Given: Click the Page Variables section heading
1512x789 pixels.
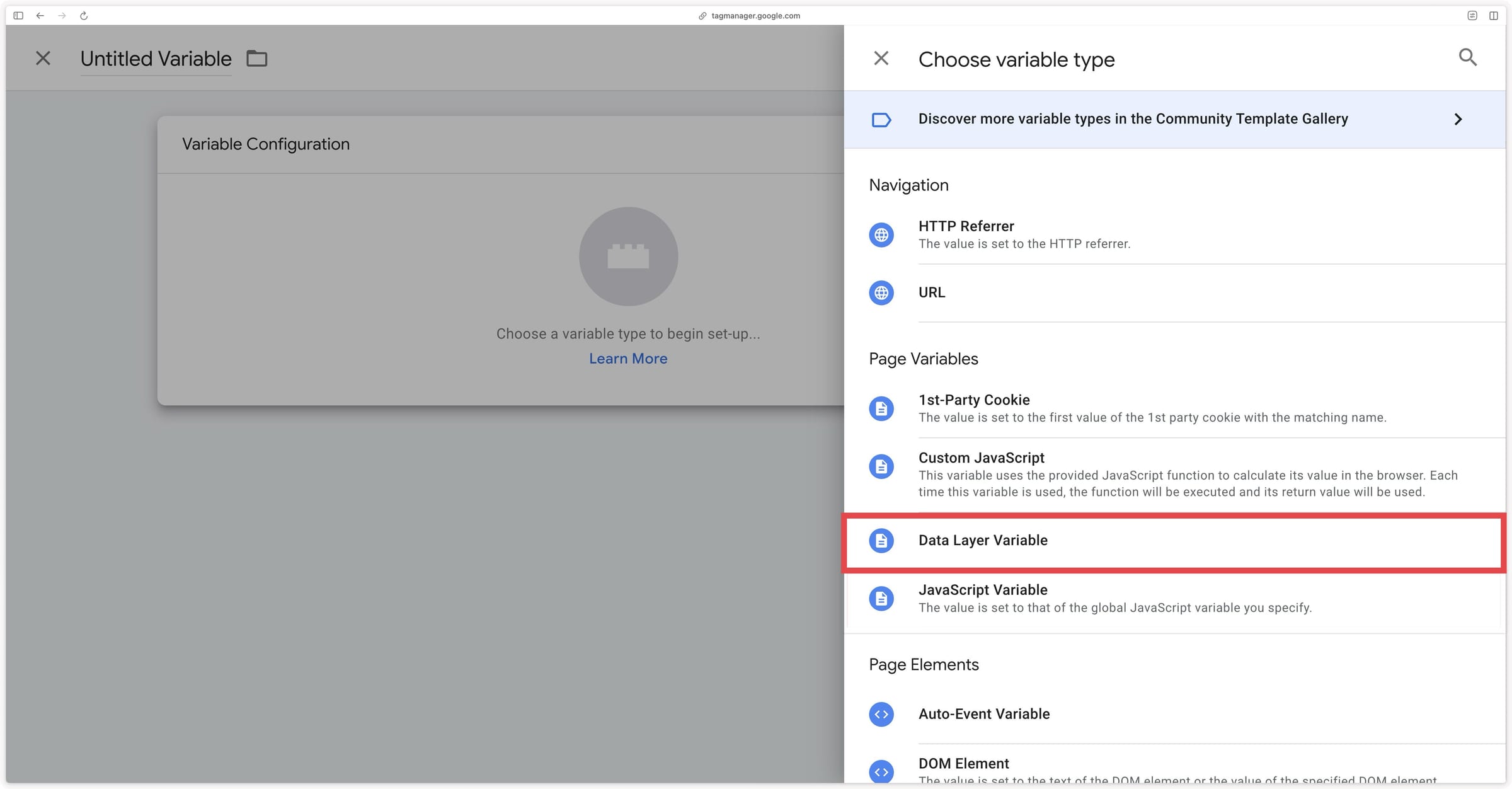Looking at the screenshot, I should coord(923,359).
